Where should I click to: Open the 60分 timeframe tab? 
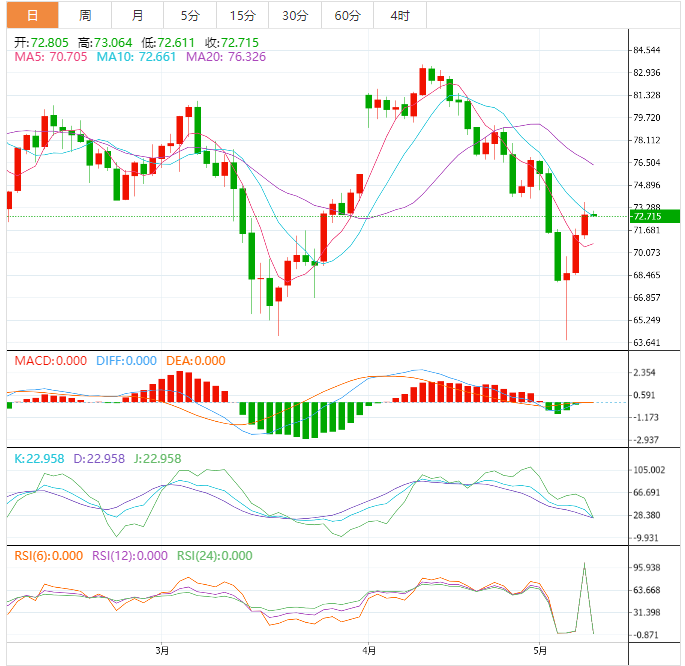tap(347, 15)
